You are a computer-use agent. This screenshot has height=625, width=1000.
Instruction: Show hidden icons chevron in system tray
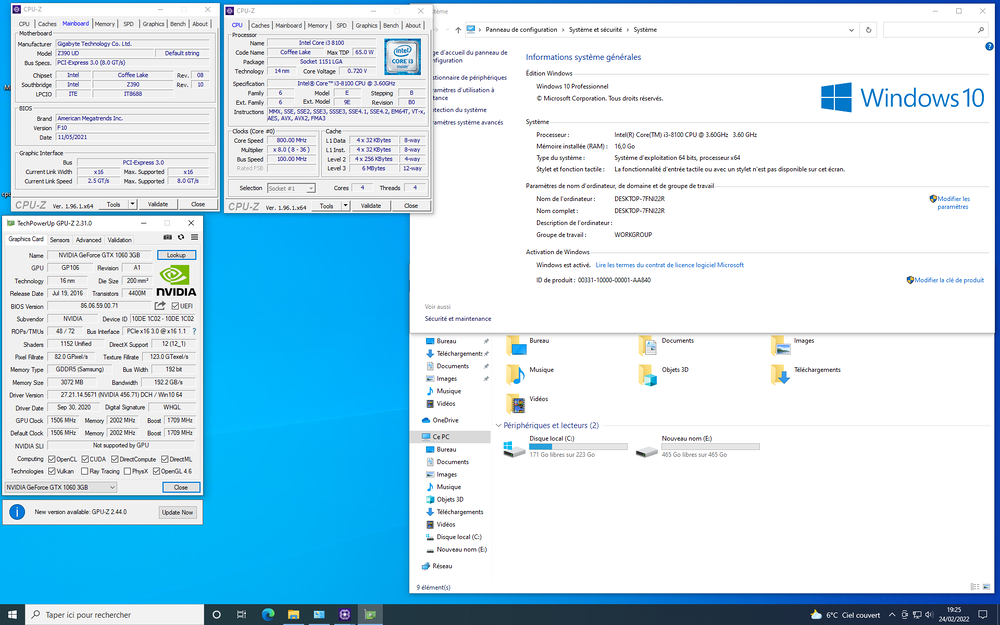coord(892,615)
